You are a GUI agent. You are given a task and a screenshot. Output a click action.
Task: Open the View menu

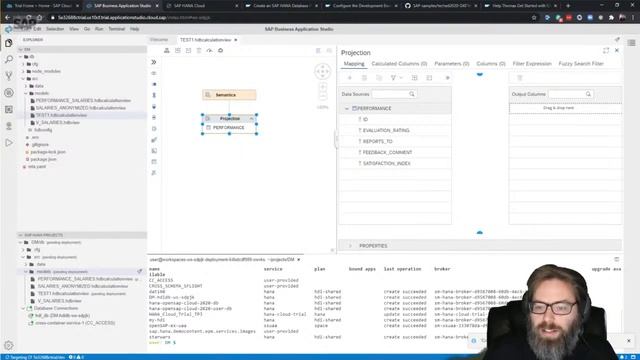pyautogui.click(x=73, y=29)
